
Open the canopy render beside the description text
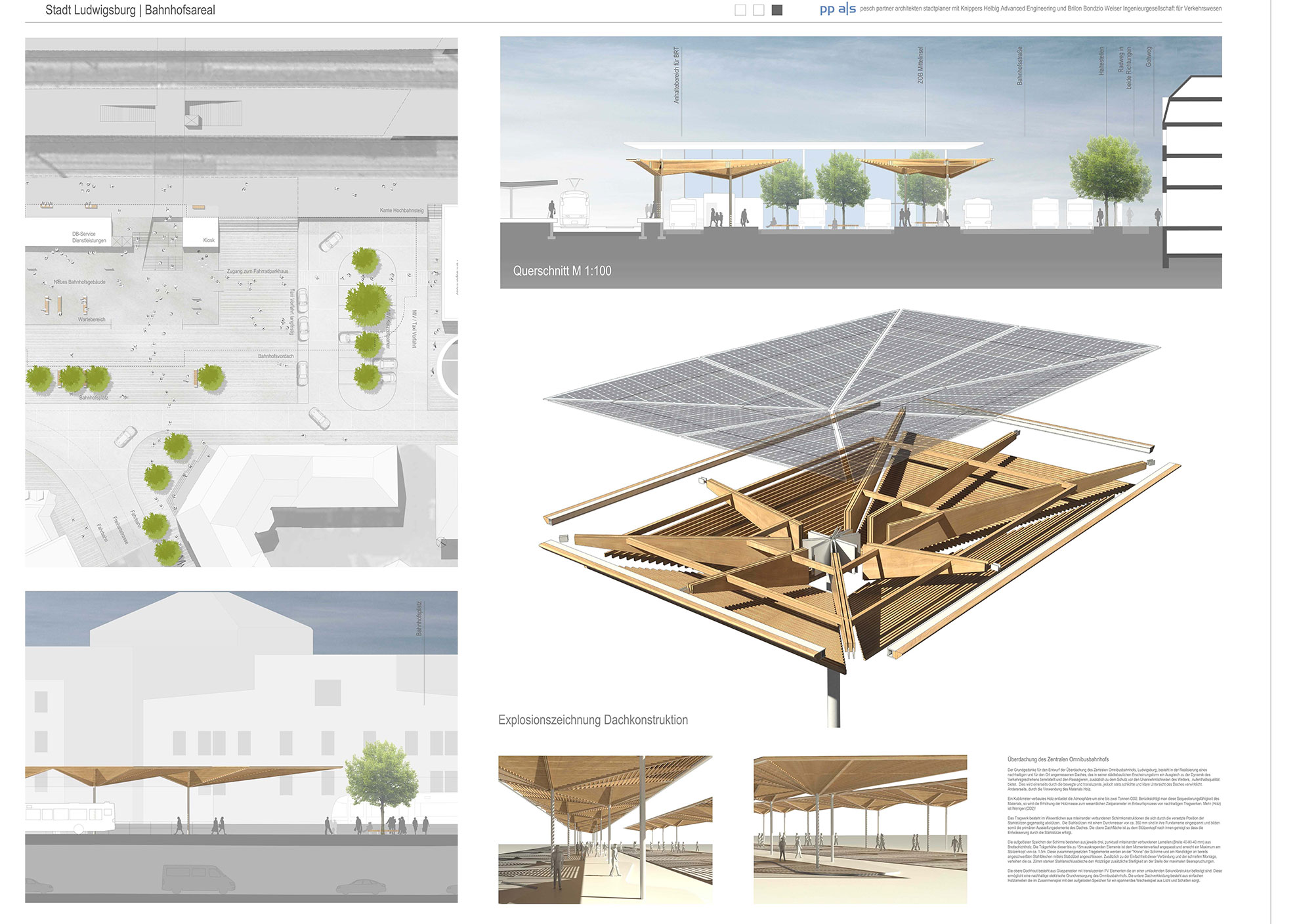click(x=861, y=829)
